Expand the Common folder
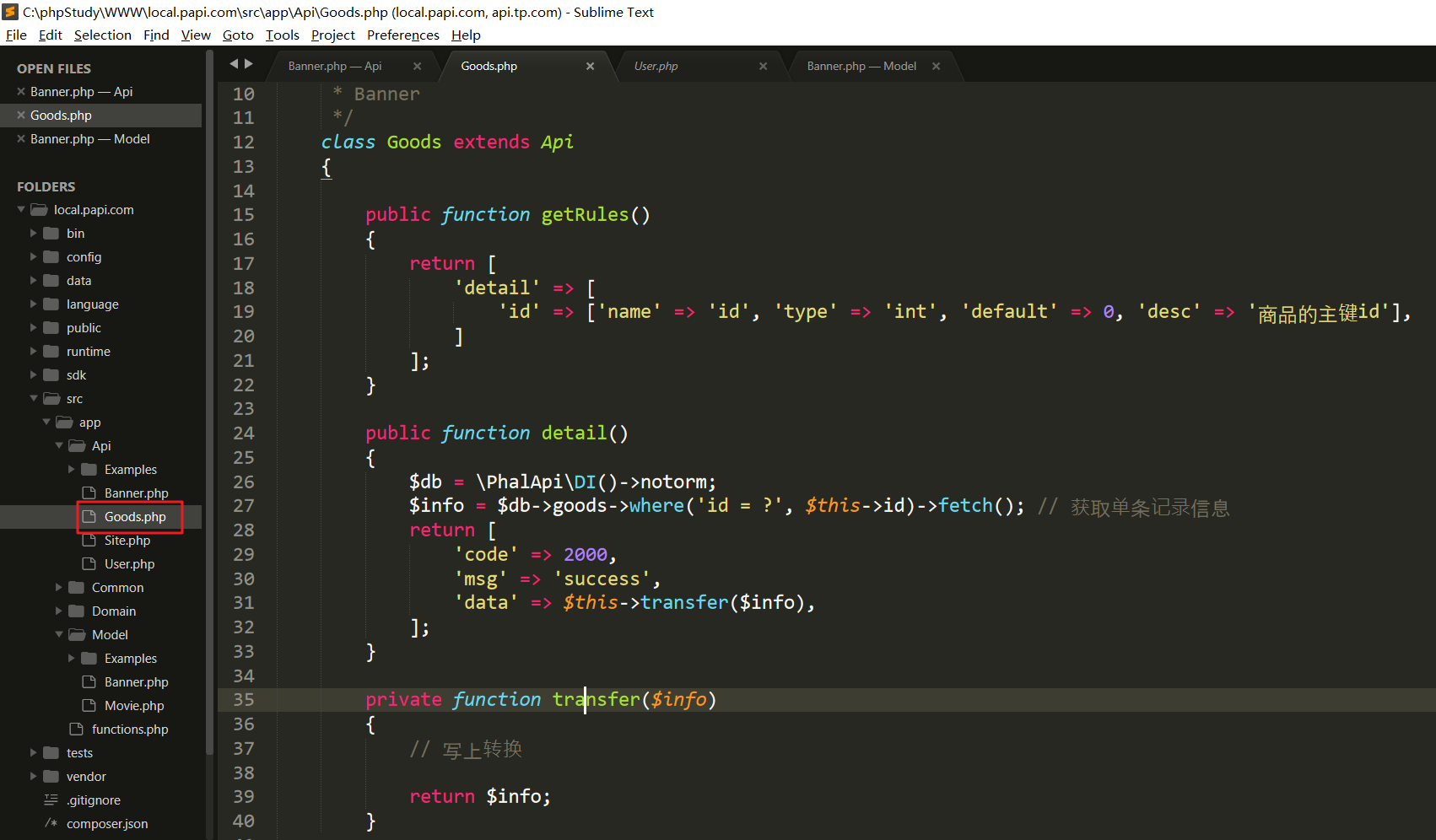Viewport: 1436px width, 840px height. coord(59,587)
